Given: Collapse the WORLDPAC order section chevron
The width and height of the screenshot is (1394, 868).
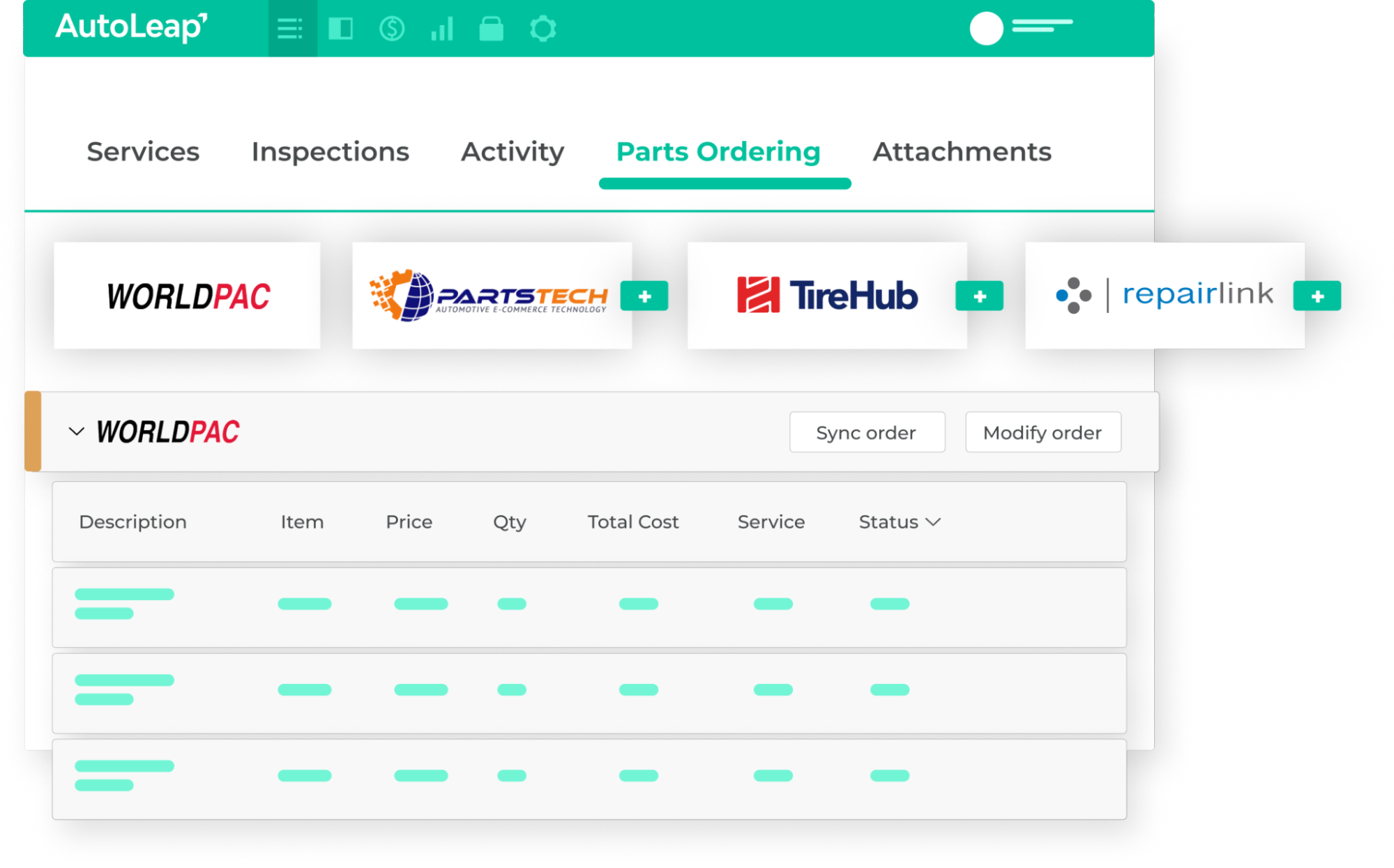Looking at the screenshot, I should point(77,432).
